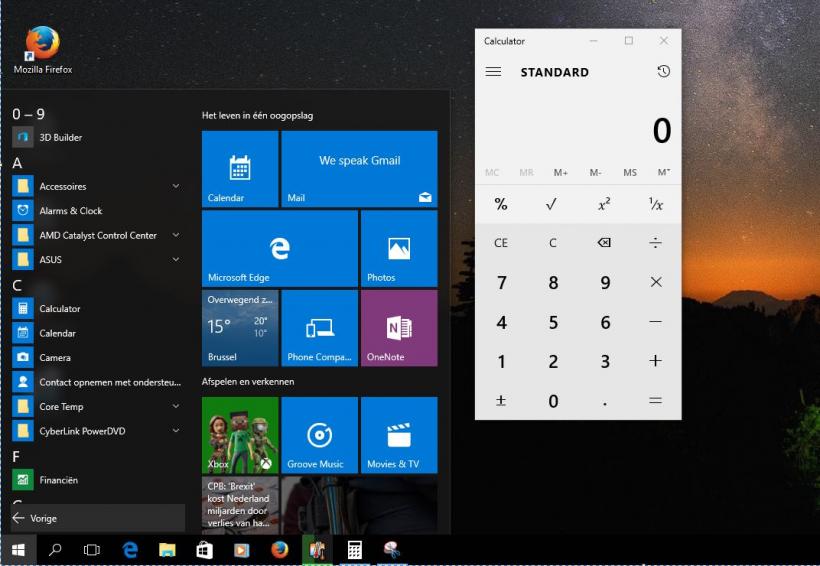820x566 pixels.
Task: Open Task View on the taskbar
Action: tap(92, 549)
